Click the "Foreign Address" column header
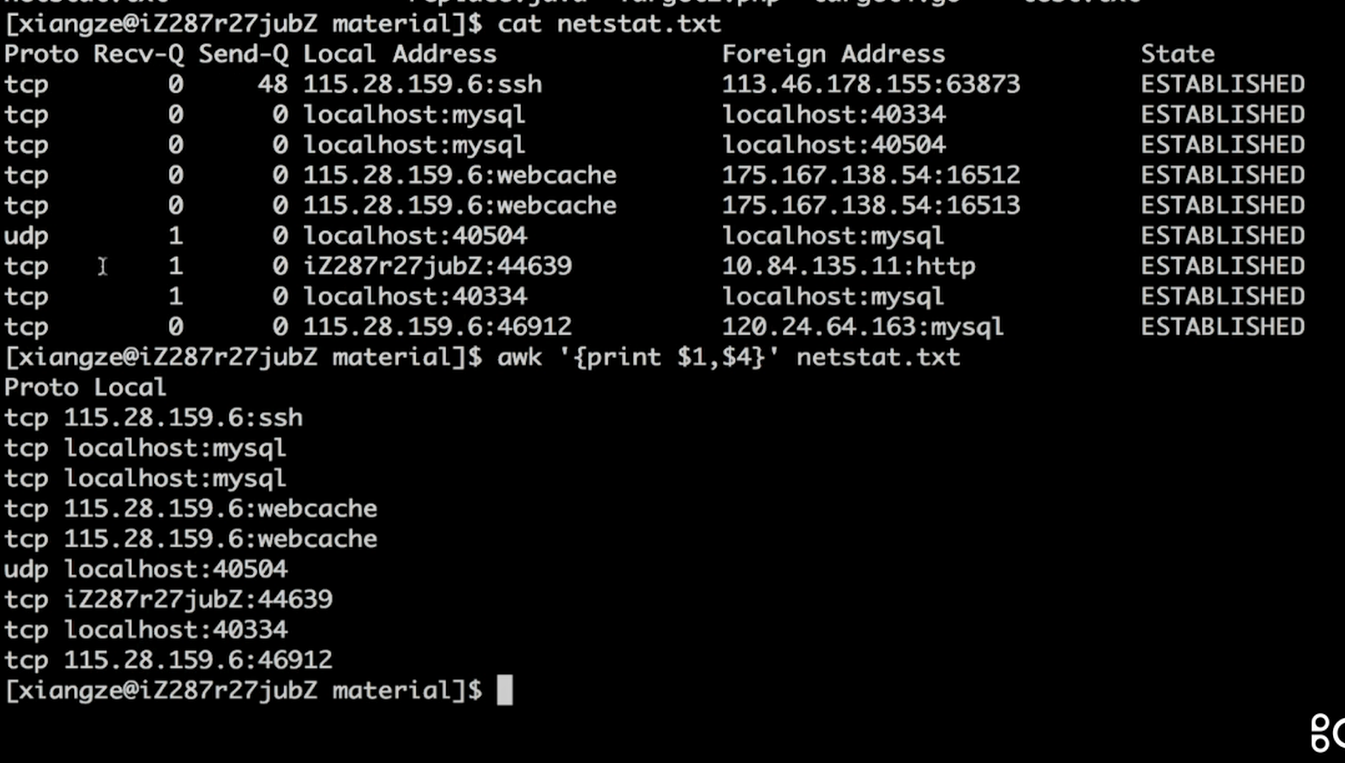 [833, 54]
